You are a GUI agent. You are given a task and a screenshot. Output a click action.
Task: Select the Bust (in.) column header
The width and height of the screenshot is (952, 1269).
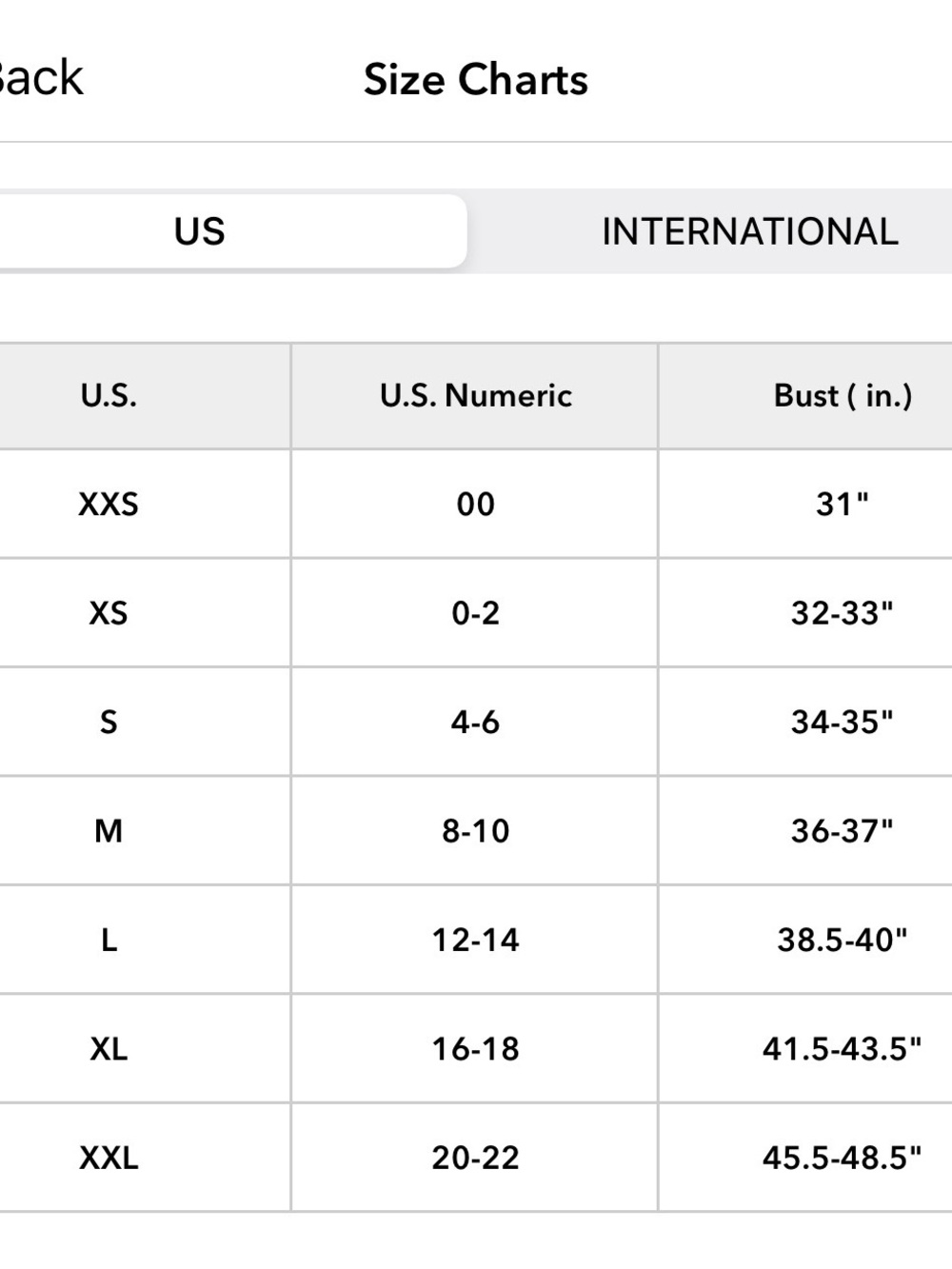(x=805, y=396)
